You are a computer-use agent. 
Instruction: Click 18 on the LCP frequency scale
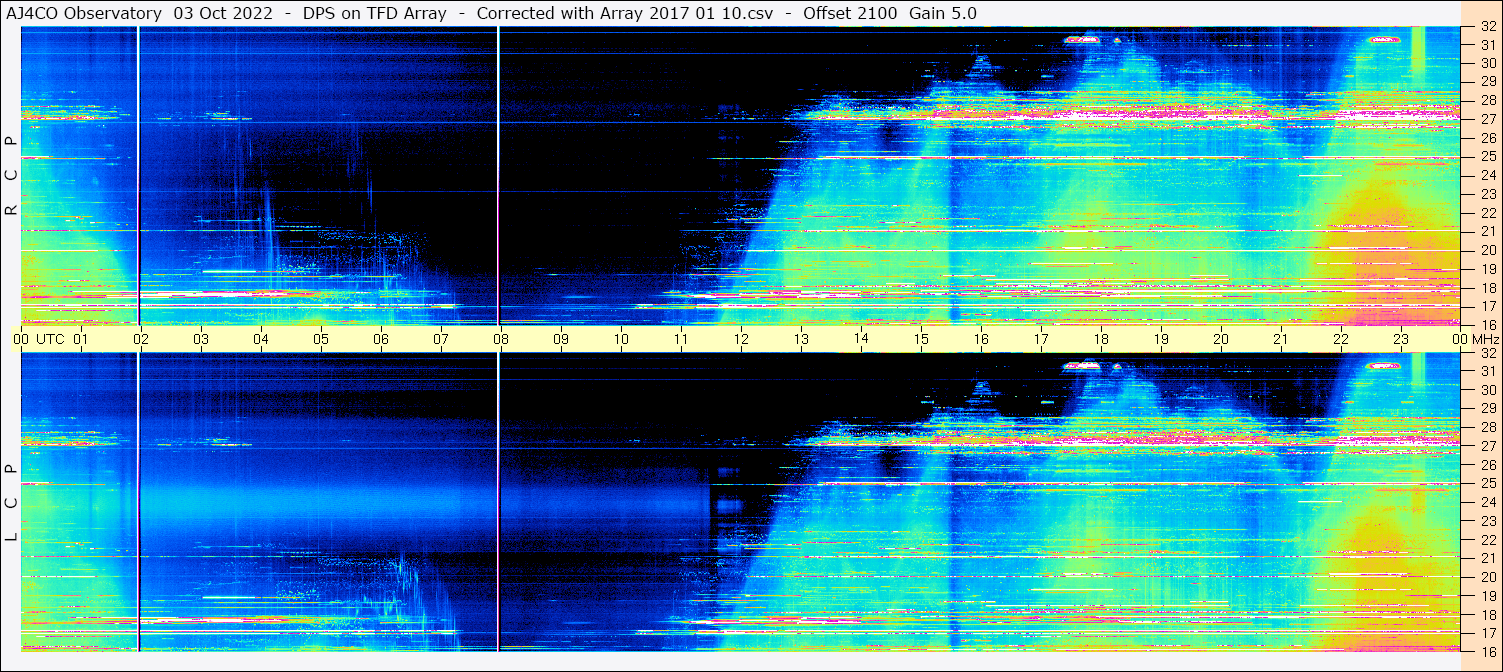tap(1487, 614)
